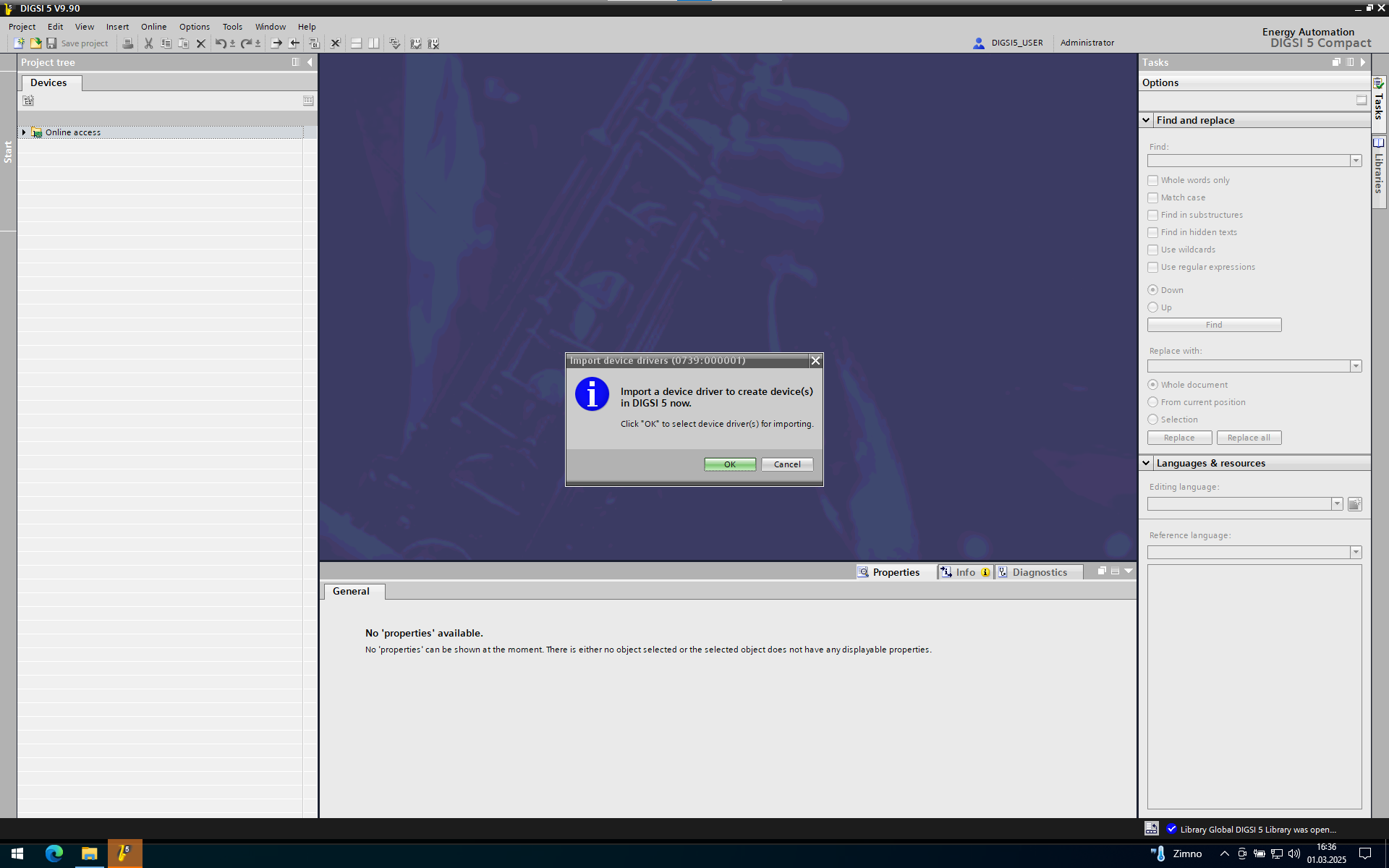The height and width of the screenshot is (868, 1389).
Task: Check Find in substructures option
Action: click(x=1152, y=215)
